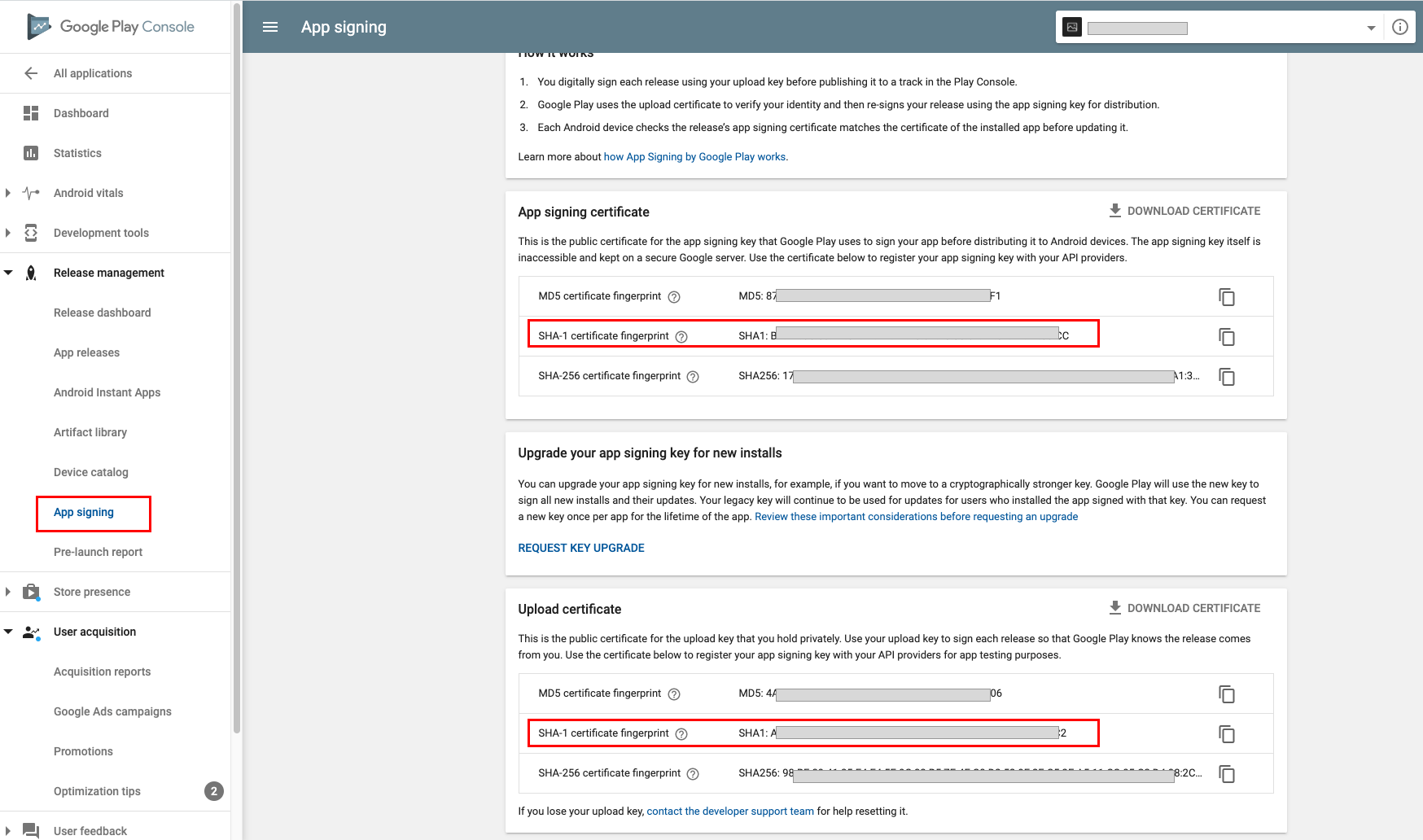This screenshot has height=840, width=1423.
Task: Click the sidebar vertical scrollbar
Action: pyautogui.click(x=237, y=366)
